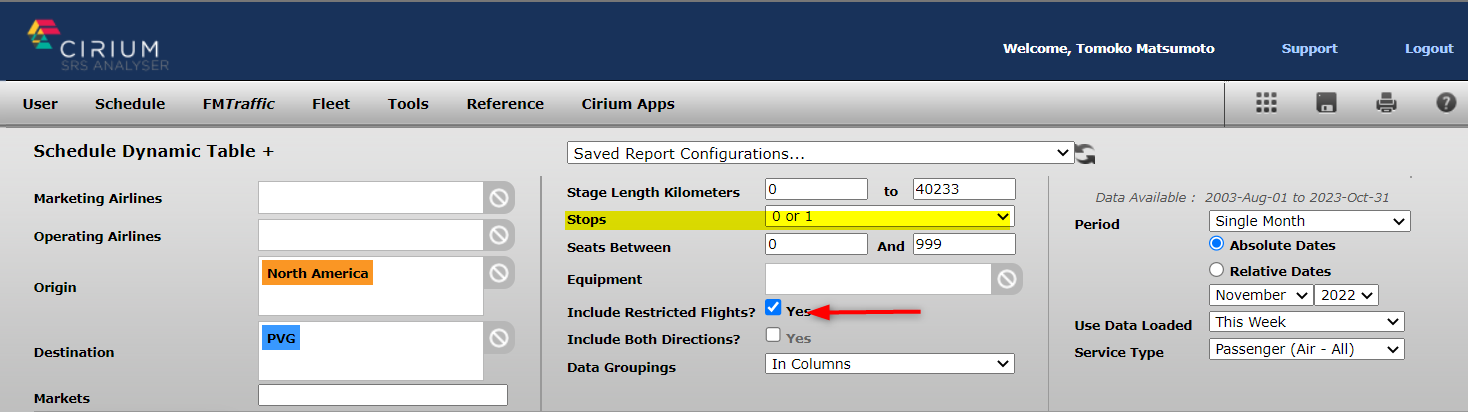
Task: Select the Relative Dates radio button
Action: [1217, 270]
